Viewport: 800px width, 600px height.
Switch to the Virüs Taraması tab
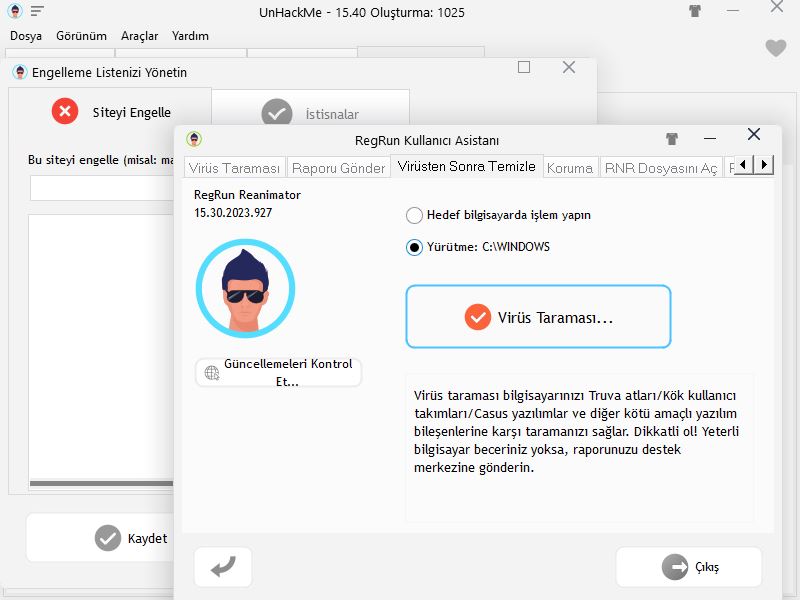(234, 167)
